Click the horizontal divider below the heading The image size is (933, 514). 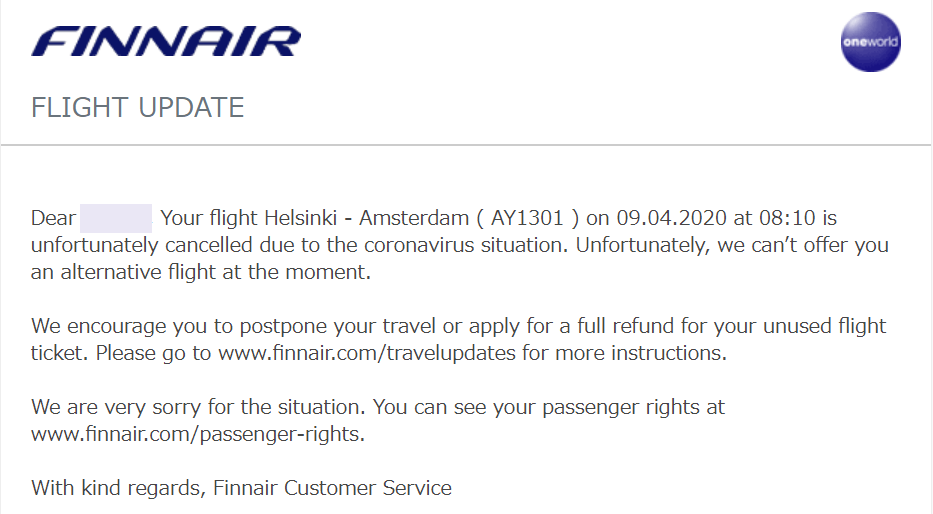pos(466,145)
